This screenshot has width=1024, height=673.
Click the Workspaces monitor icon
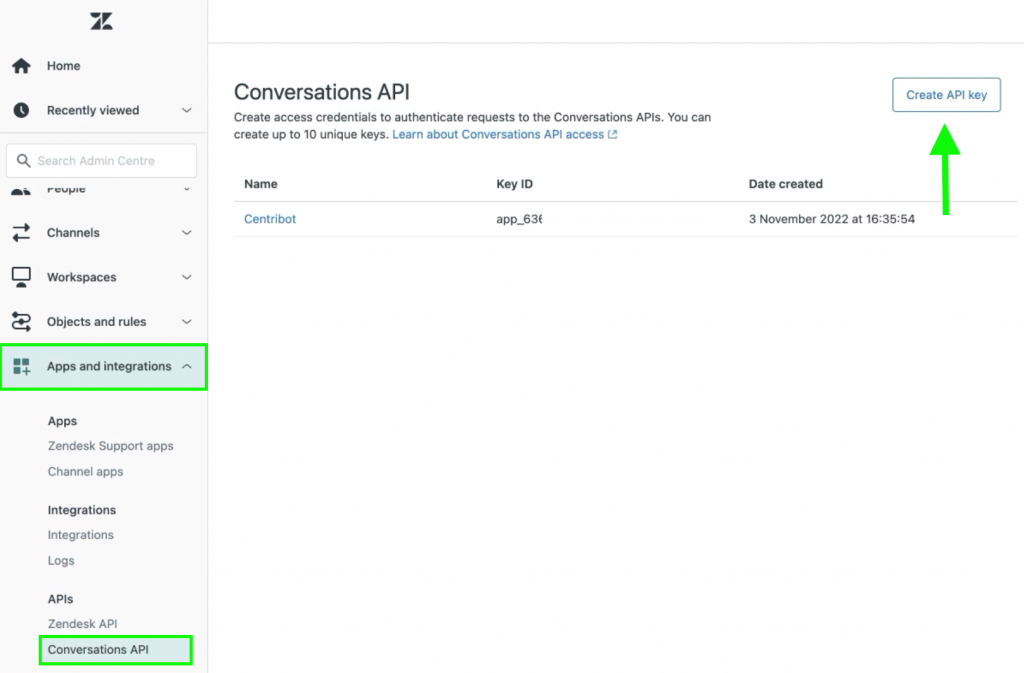coord(21,277)
